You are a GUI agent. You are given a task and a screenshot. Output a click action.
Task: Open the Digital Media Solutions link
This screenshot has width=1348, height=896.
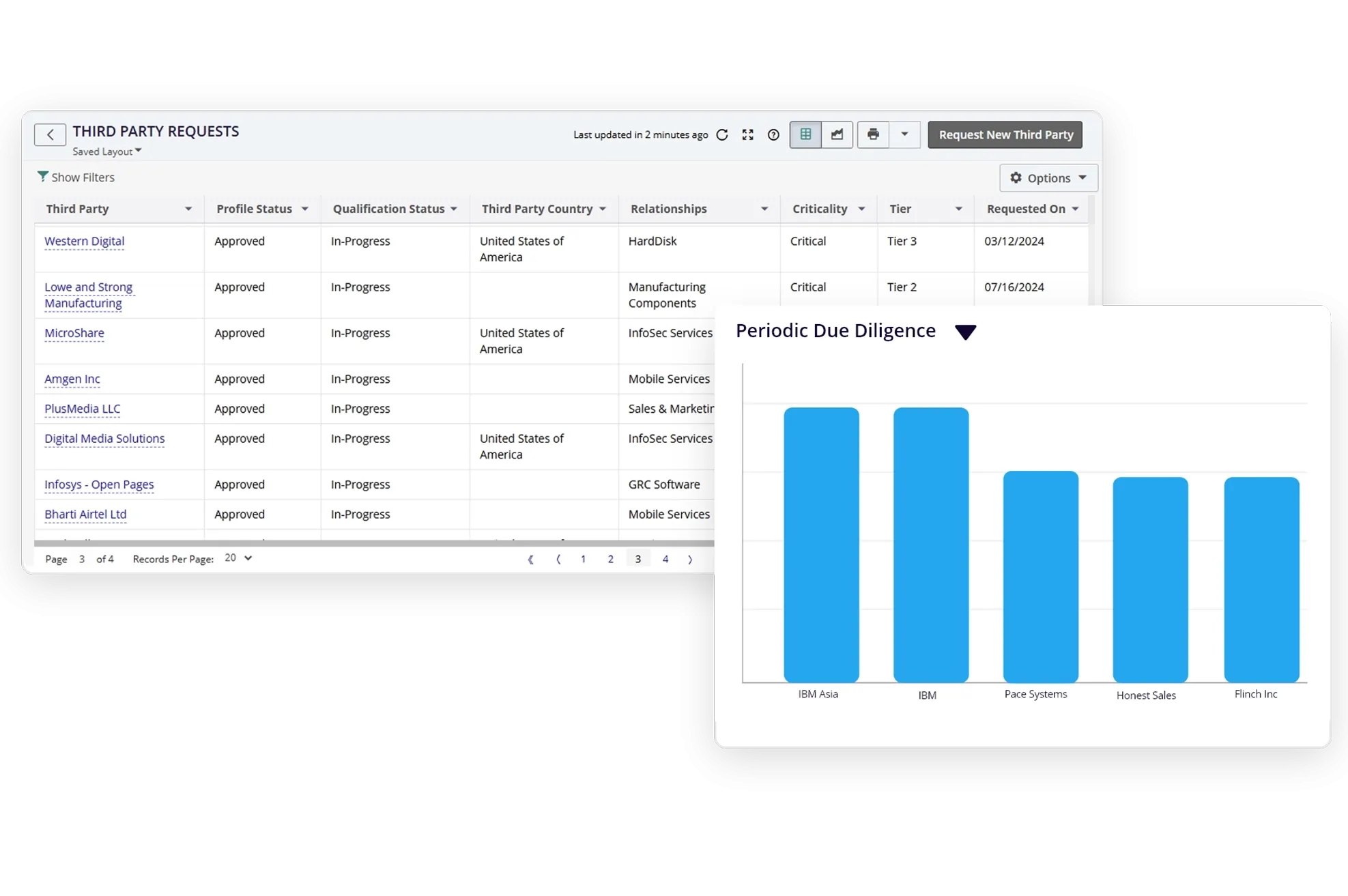point(104,438)
